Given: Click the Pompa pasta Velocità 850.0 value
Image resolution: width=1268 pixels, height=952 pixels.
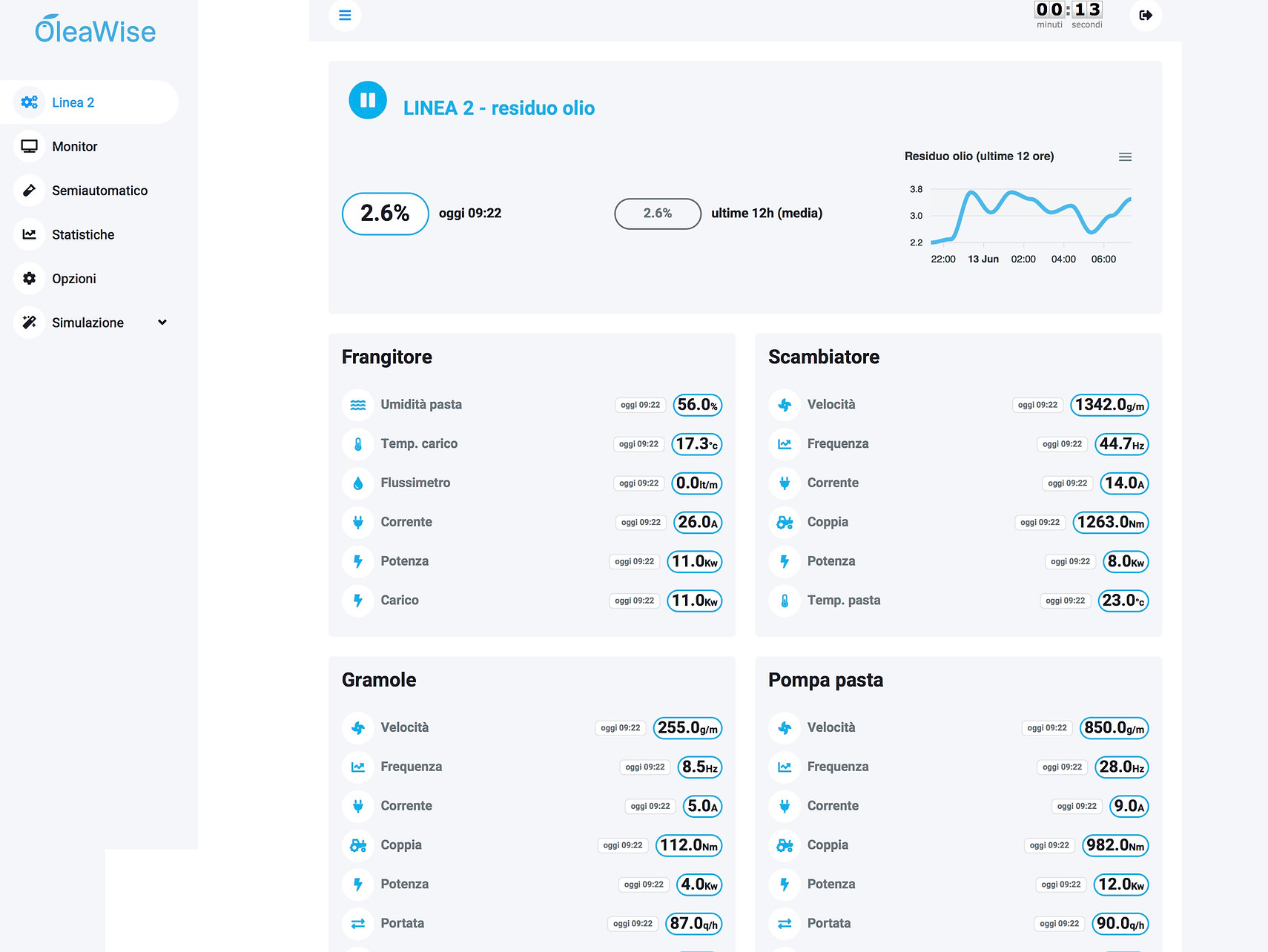Looking at the screenshot, I should (1114, 728).
